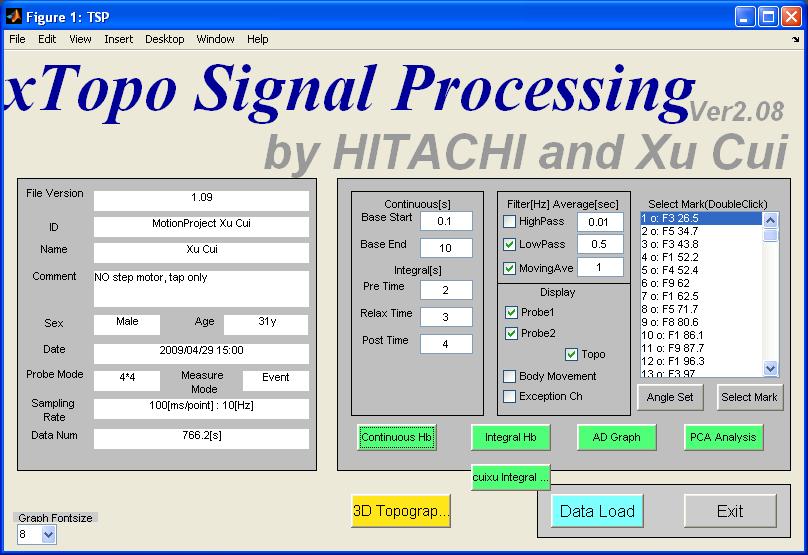Click the mark list scrollbar thumb
The height and width of the screenshot is (555, 808).
tap(770, 236)
